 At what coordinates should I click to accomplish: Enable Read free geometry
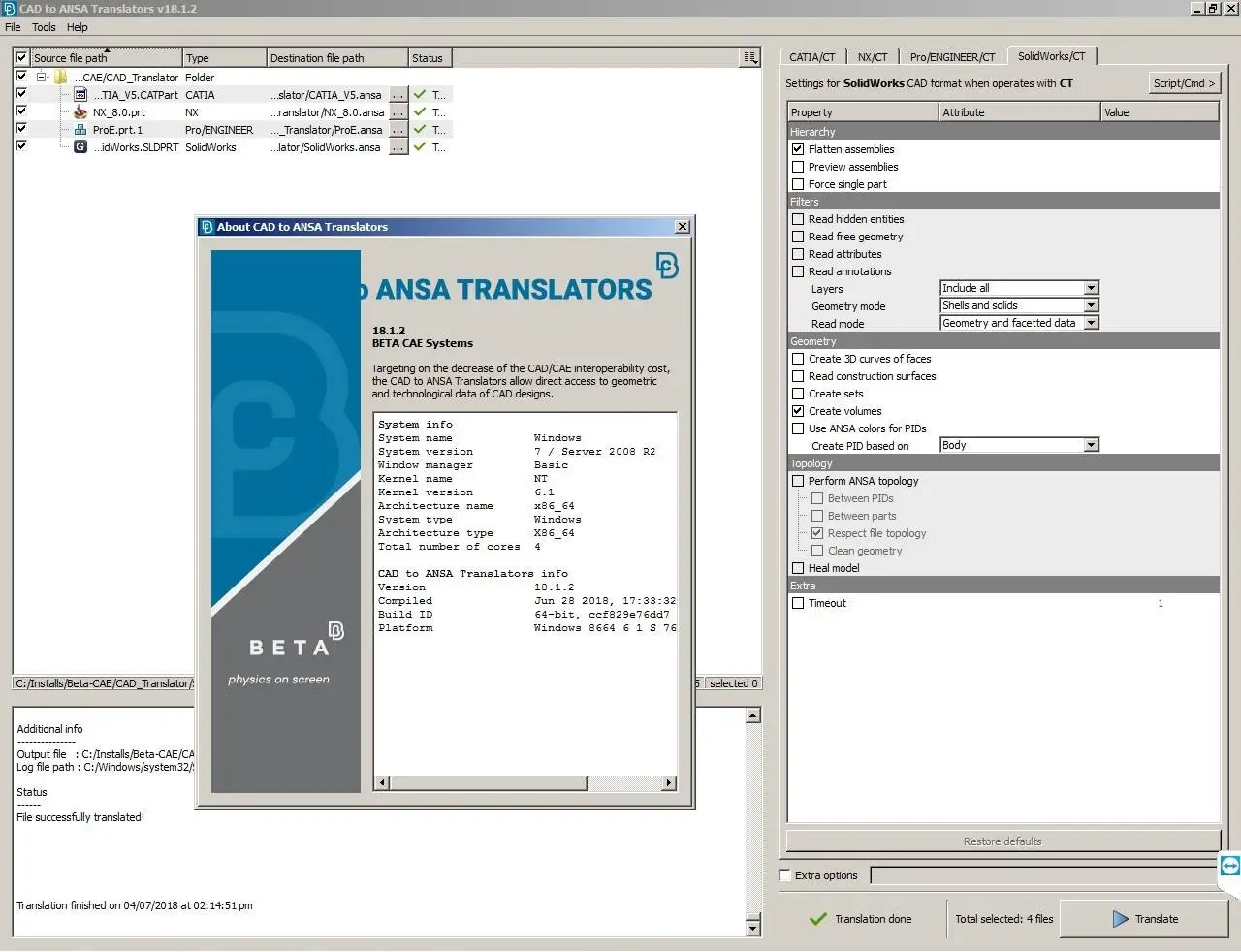(798, 237)
